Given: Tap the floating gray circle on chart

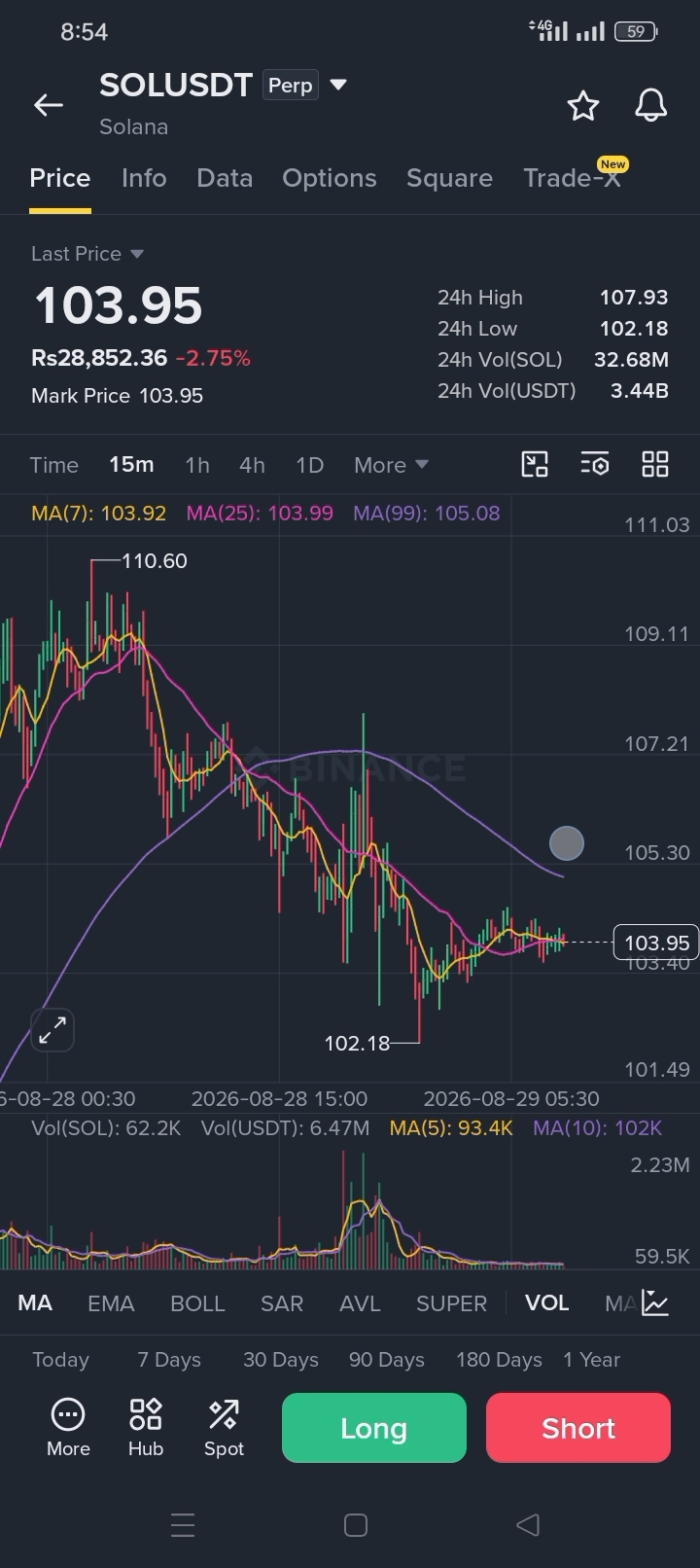Looking at the screenshot, I should 567,843.
